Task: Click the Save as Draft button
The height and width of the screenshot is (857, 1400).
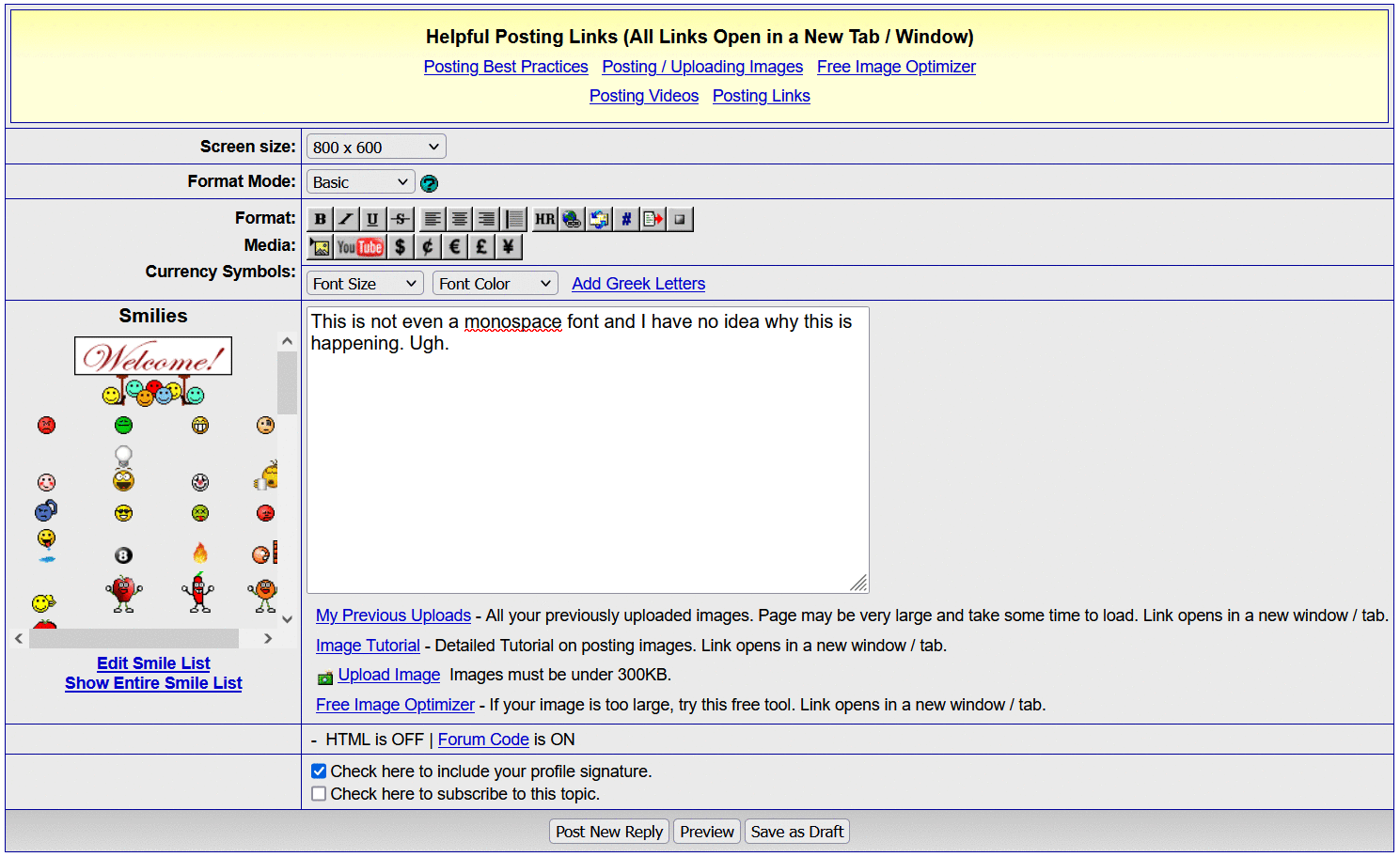Action: point(797,832)
